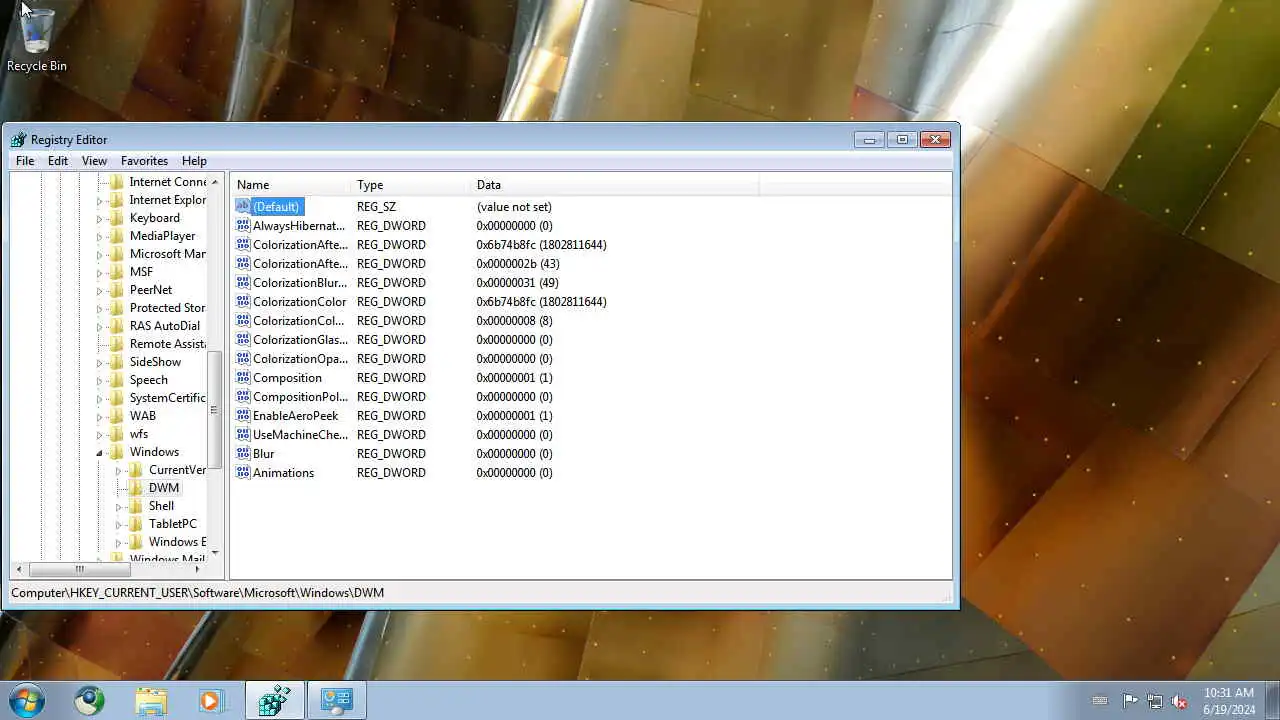Viewport: 1280px width, 720px height.
Task: Click the EnableAeroPeek DWORD icon
Action: tap(243, 416)
